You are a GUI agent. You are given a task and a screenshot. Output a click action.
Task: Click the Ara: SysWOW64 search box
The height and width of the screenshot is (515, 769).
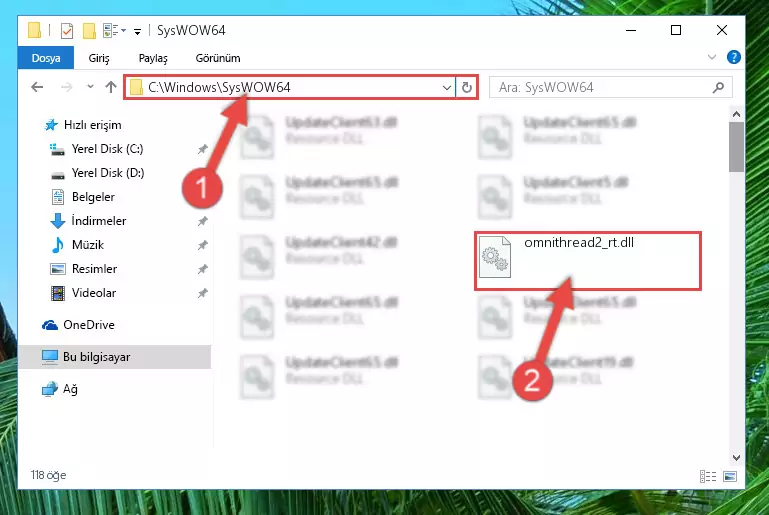pos(611,87)
